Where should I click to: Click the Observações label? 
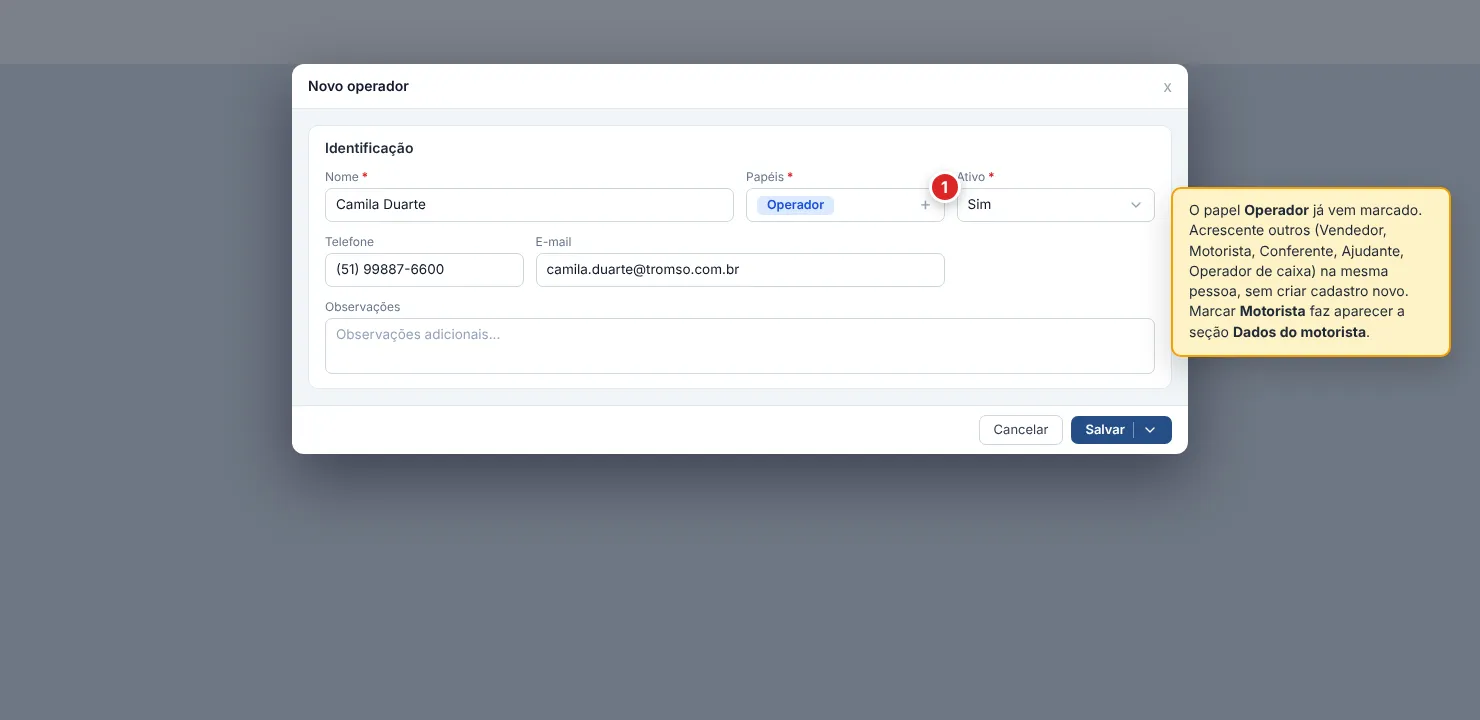point(362,307)
